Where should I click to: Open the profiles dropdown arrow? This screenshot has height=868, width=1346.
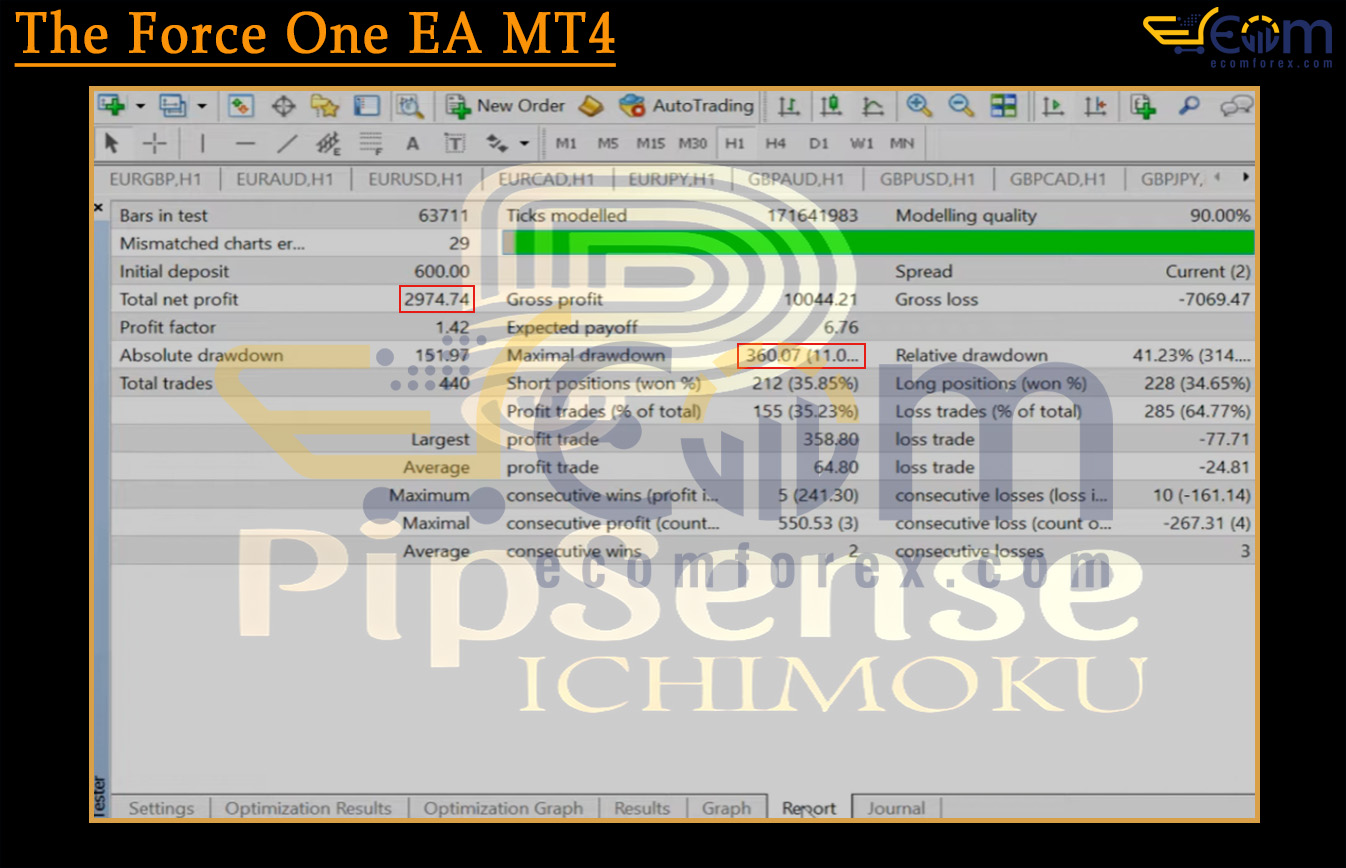[202, 106]
